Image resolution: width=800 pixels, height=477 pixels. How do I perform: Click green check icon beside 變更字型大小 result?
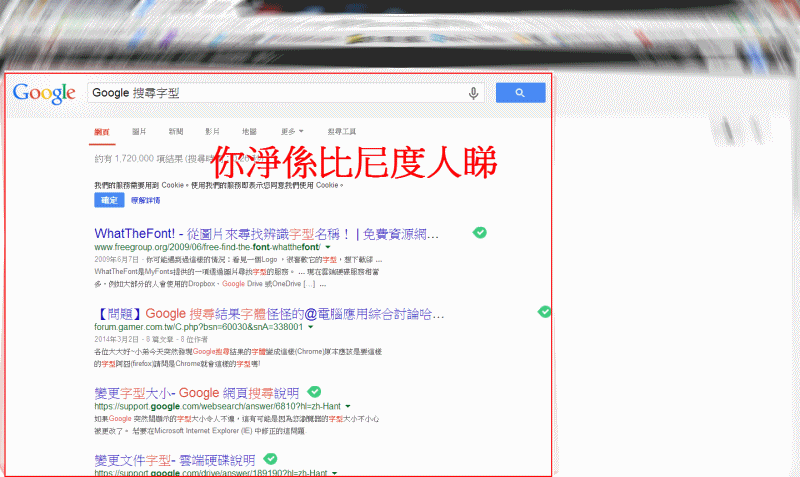[314, 392]
